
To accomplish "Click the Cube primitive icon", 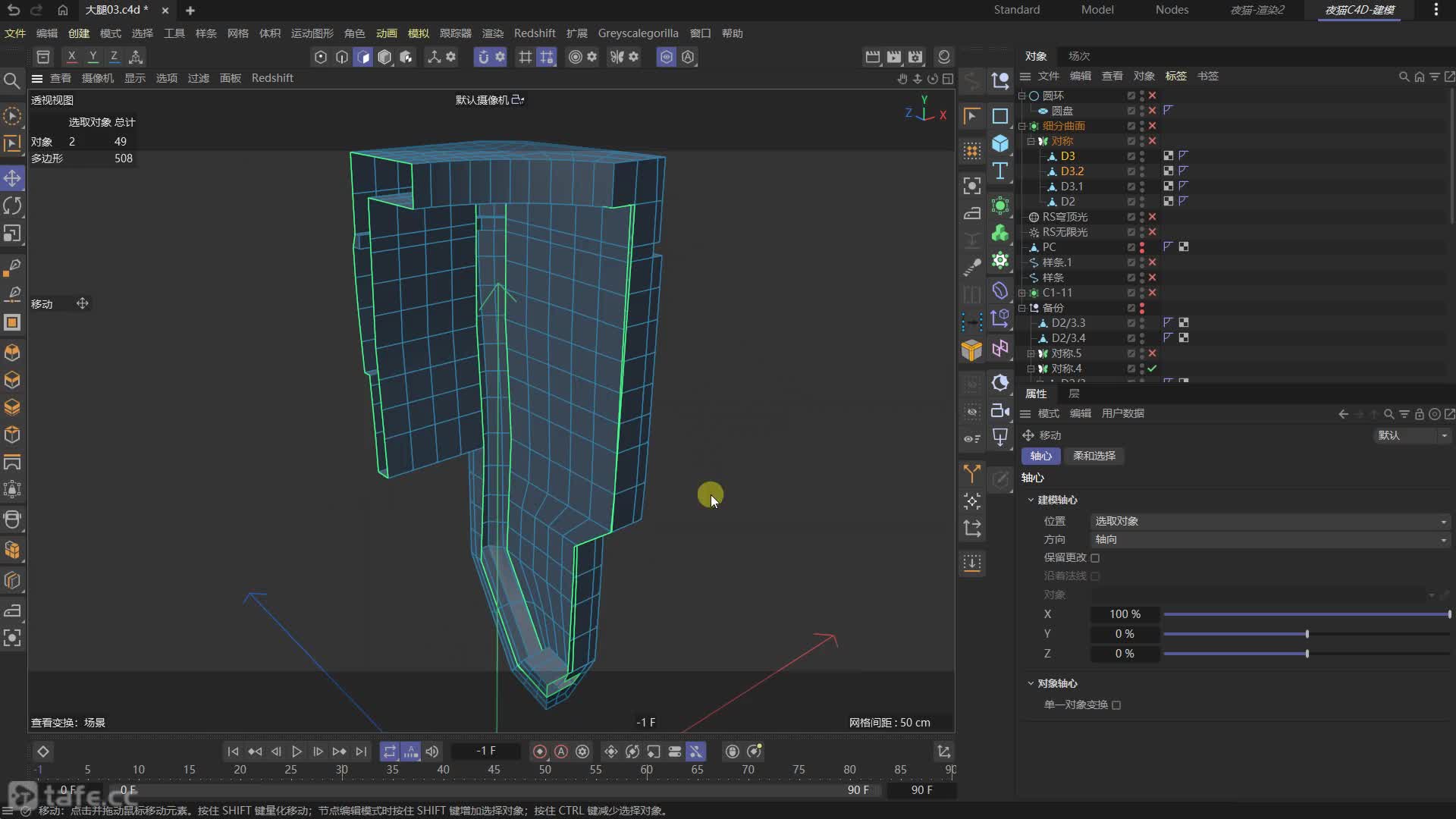I will (1000, 143).
